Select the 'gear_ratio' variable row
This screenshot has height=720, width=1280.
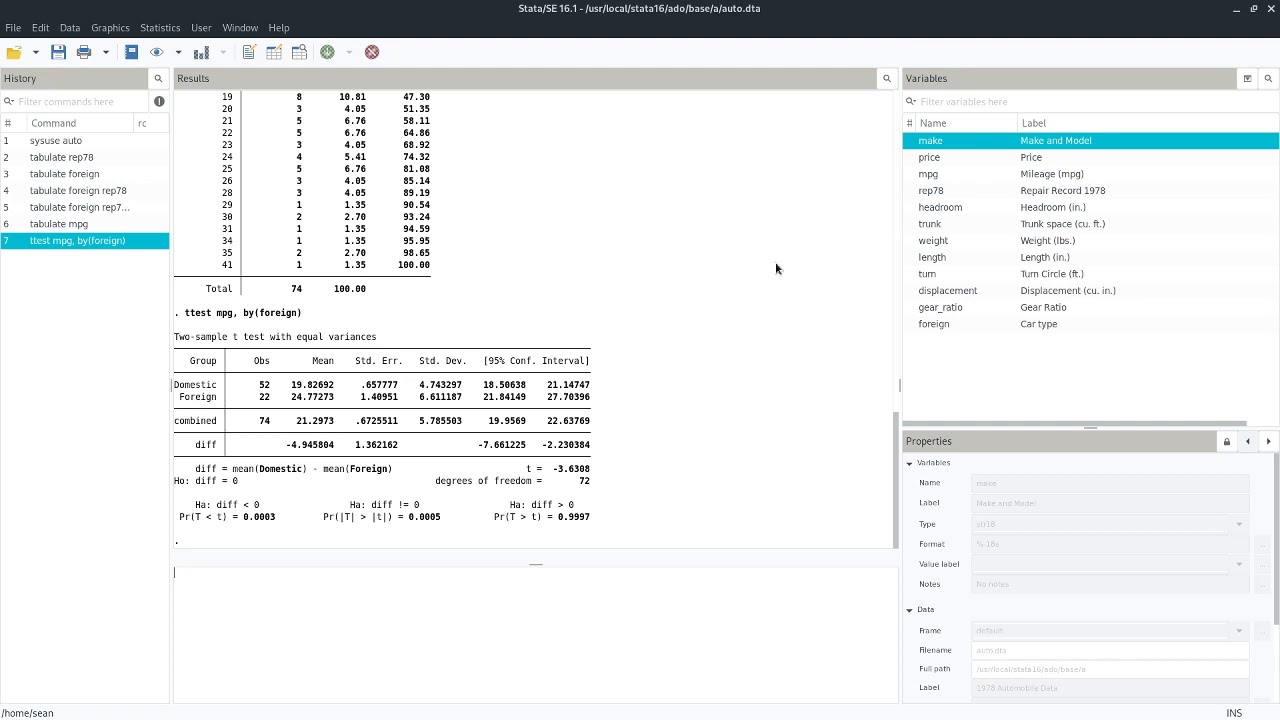point(1090,307)
